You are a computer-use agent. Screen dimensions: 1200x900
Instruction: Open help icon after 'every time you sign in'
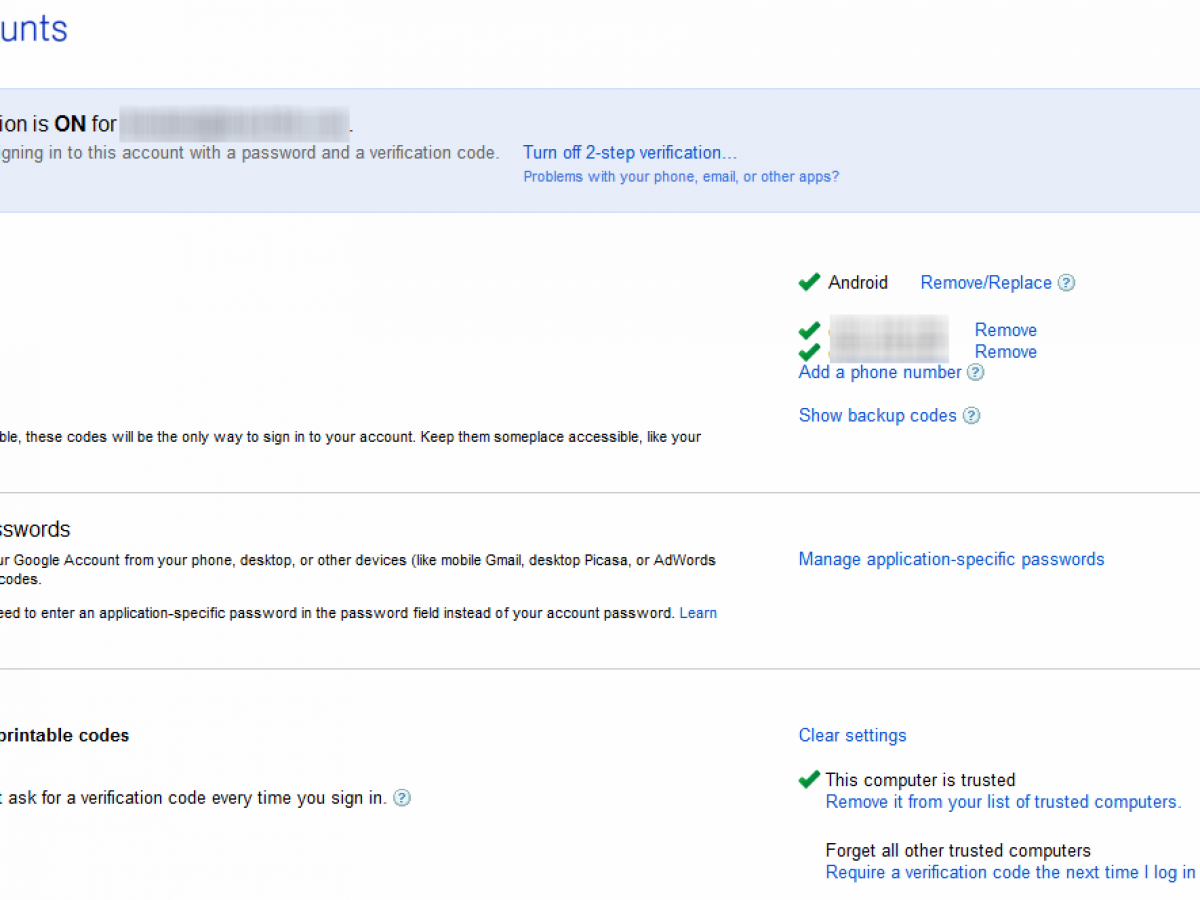[402, 798]
